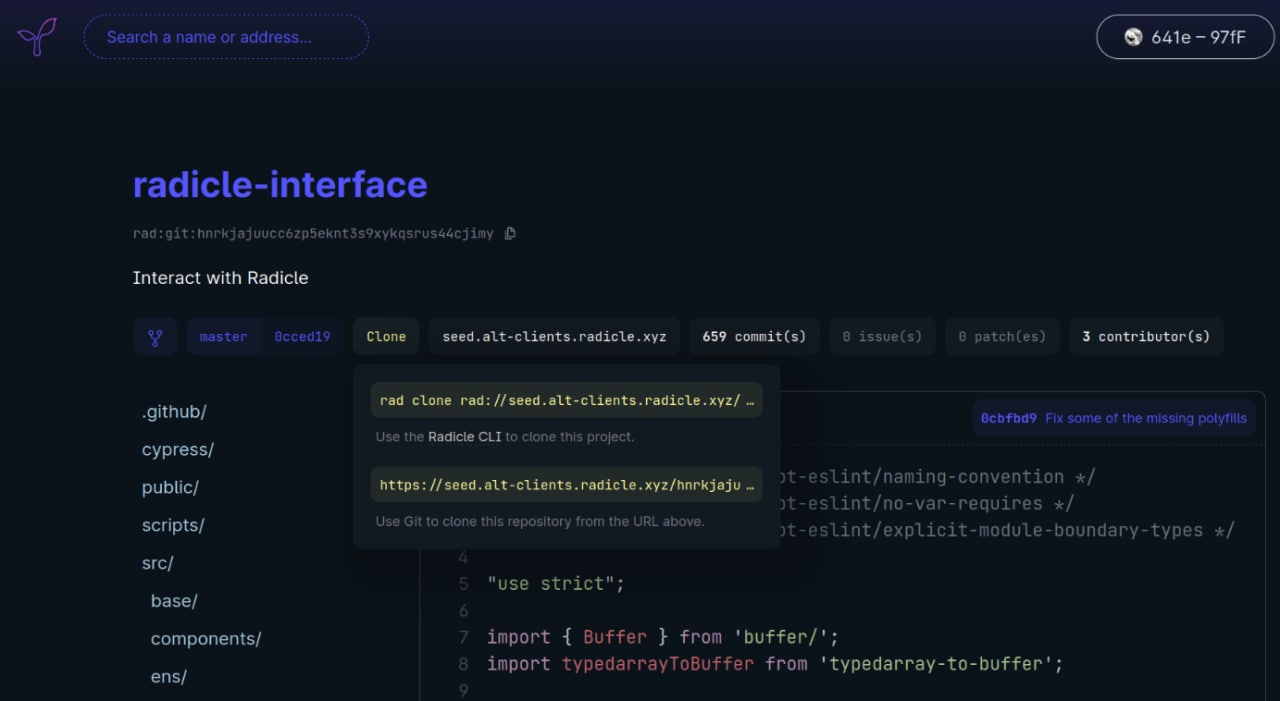Image resolution: width=1280 pixels, height=701 pixels.
Task: Collapse the src/ folder
Action: coord(158,564)
